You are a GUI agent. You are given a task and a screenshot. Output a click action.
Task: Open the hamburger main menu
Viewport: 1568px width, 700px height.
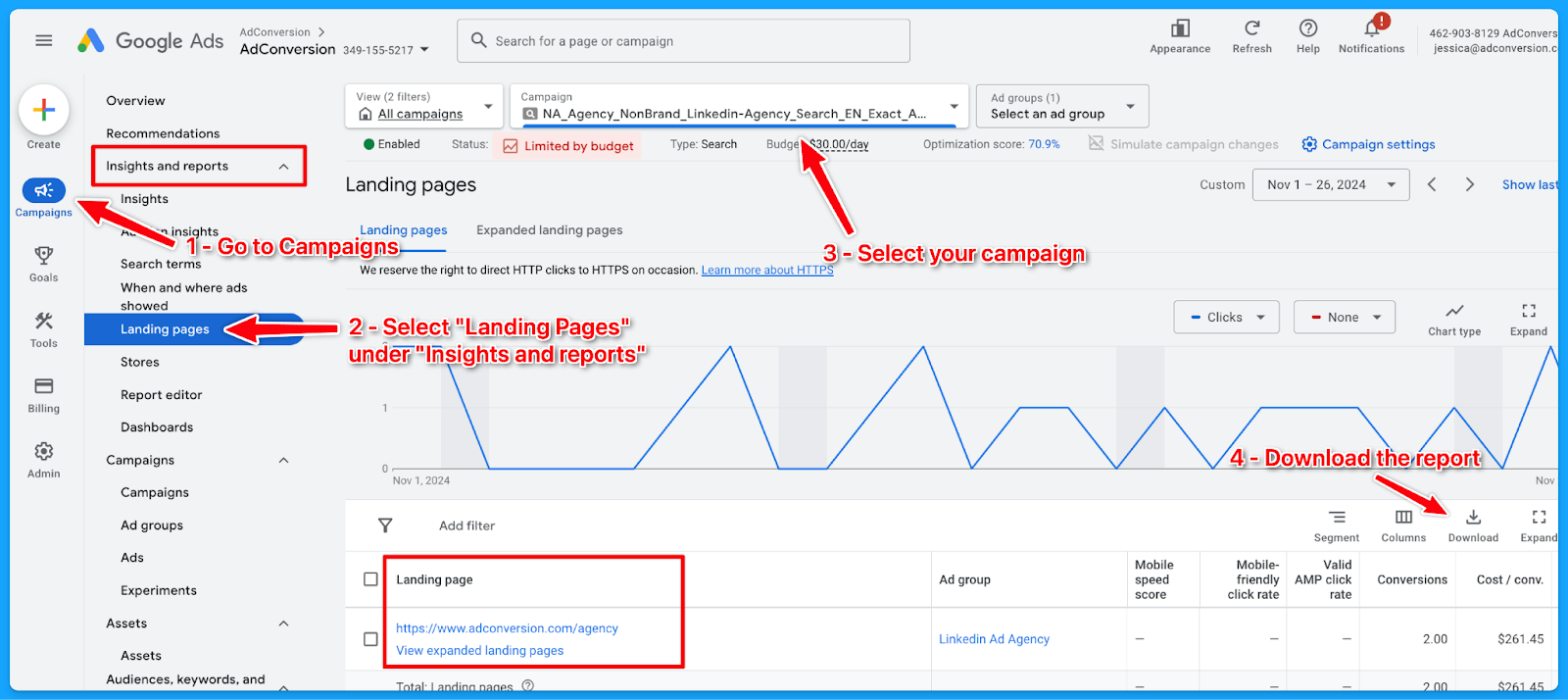44,40
